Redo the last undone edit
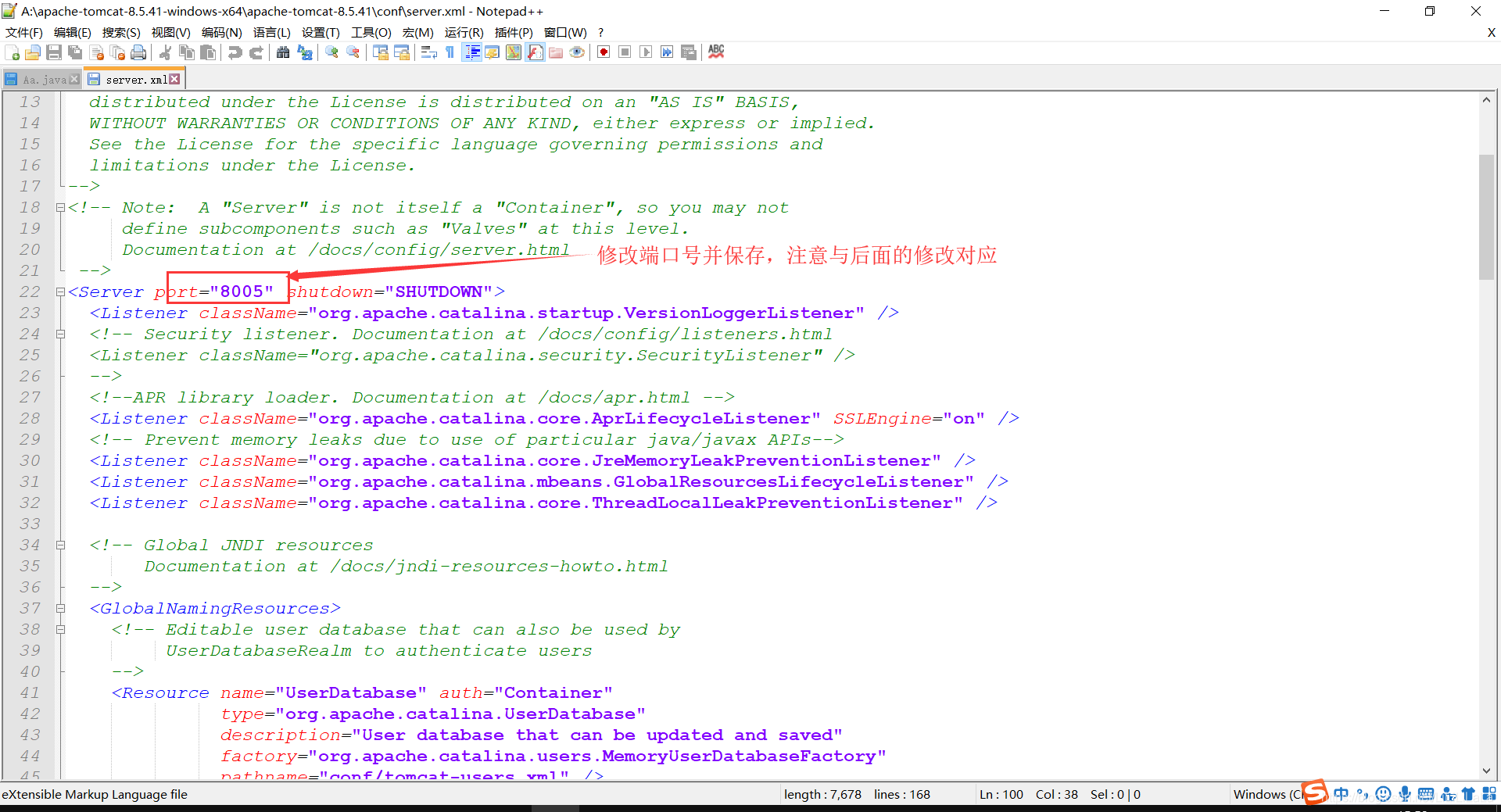This screenshot has width=1501, height=812. coord(256,52)
